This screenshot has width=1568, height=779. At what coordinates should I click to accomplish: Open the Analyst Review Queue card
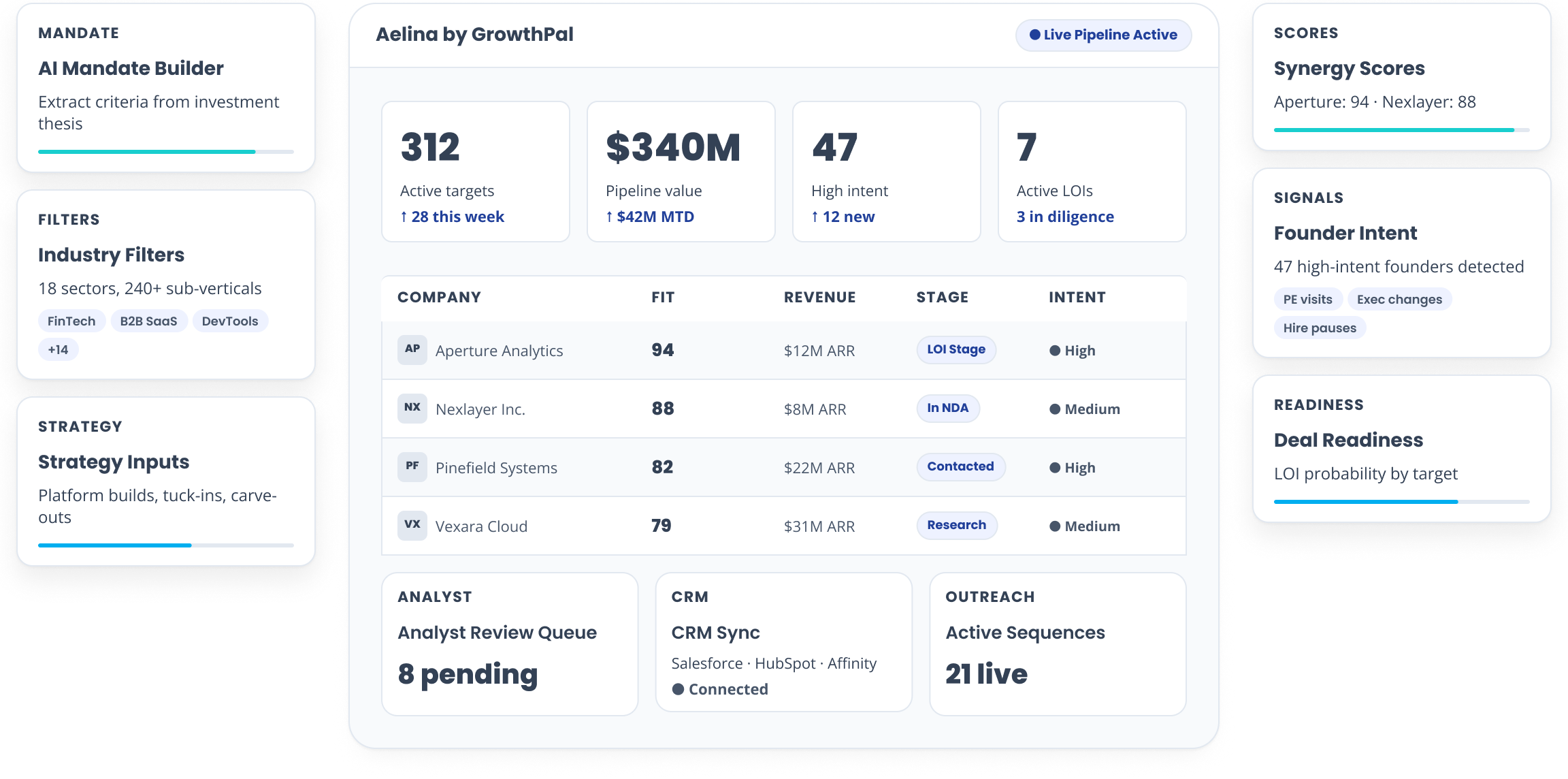(x=510, y=644)
